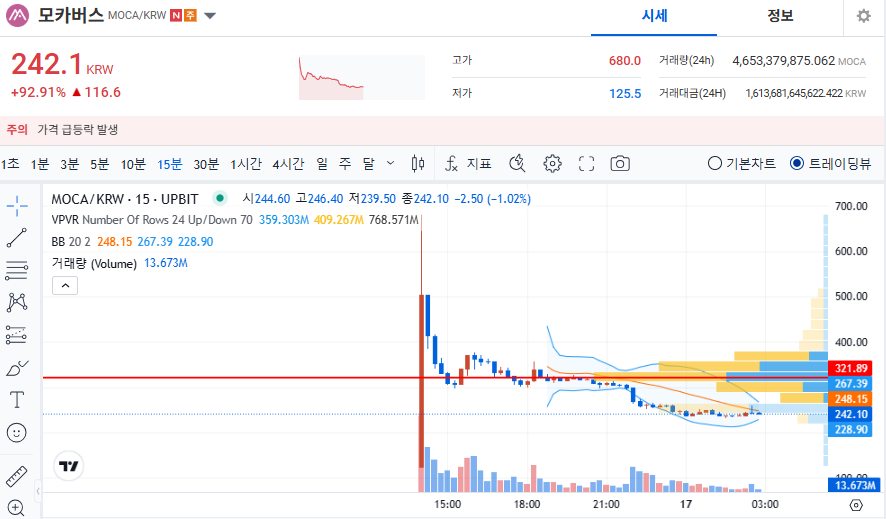
Task: Click the orange 248.15 basis label
Action: tap(850, 399)
